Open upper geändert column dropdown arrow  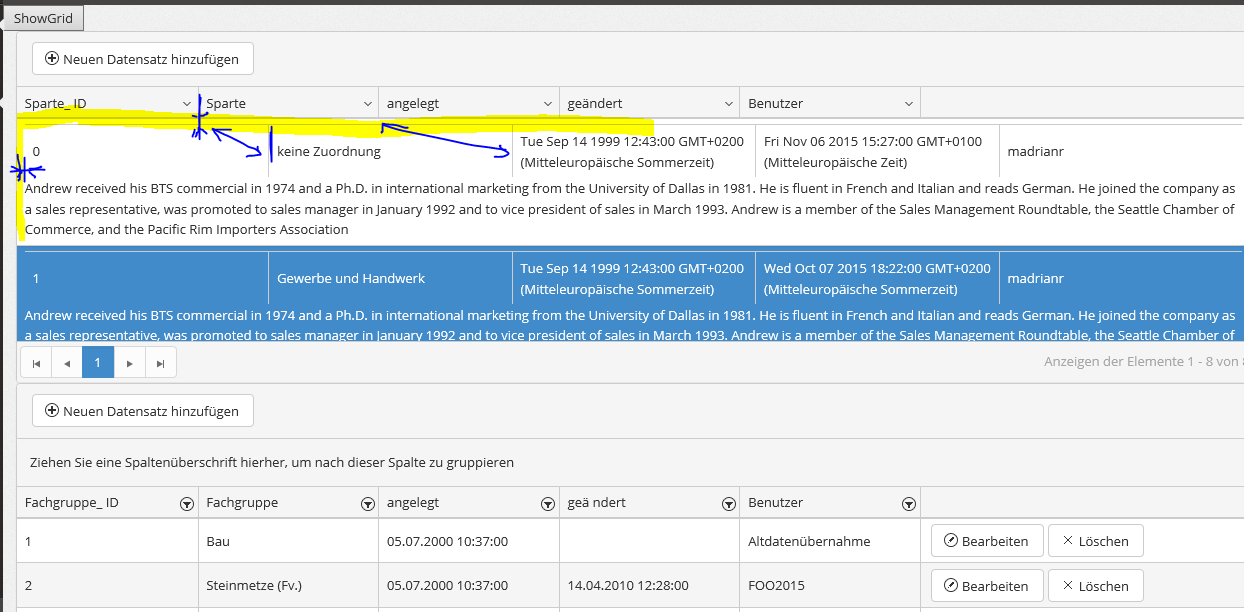pos(728,104)
